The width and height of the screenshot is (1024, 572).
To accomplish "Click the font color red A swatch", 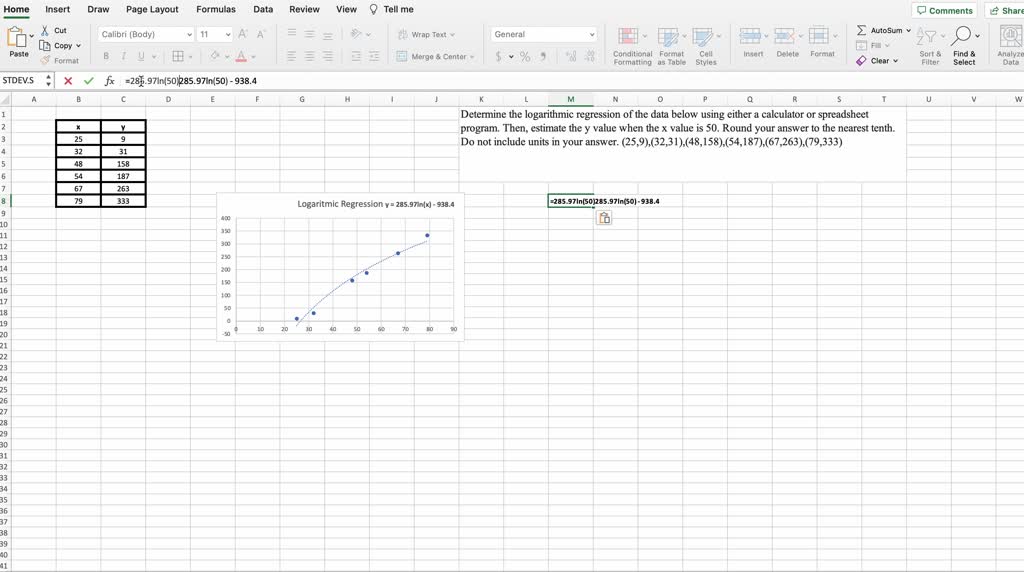I will 241,57.
